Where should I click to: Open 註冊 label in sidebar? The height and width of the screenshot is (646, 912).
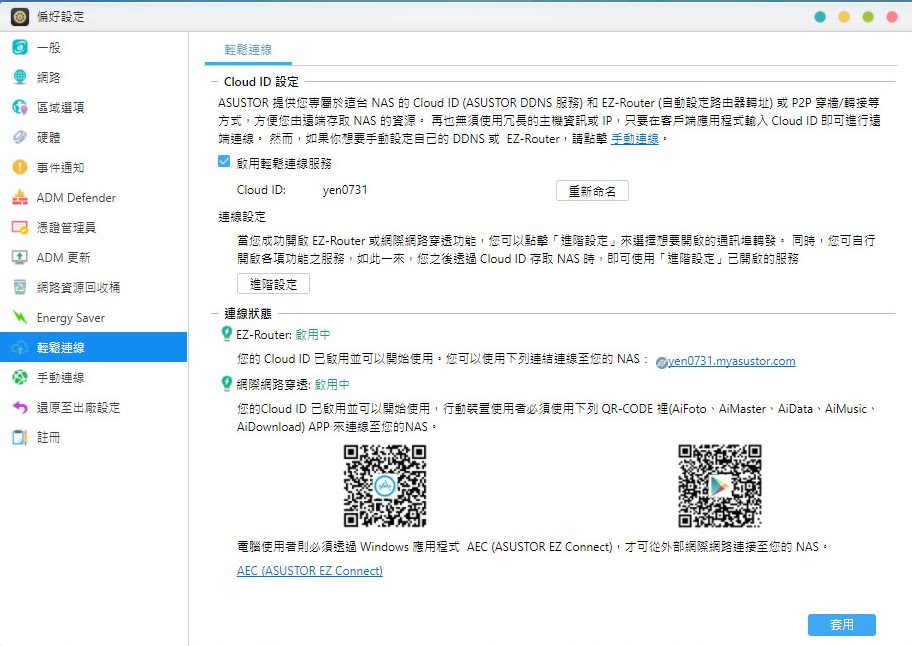(48, 437)
